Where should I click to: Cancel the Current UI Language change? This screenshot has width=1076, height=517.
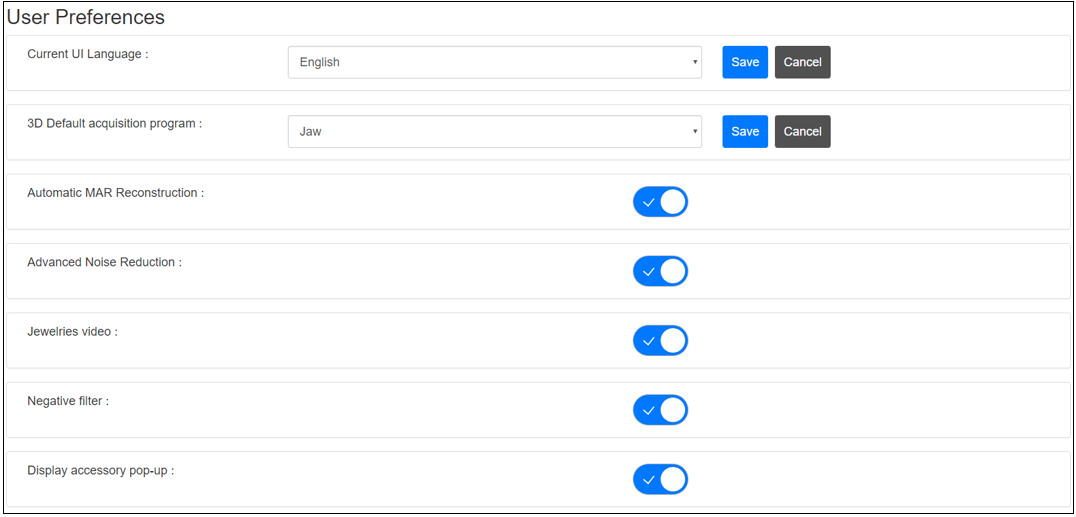[802, 62]
